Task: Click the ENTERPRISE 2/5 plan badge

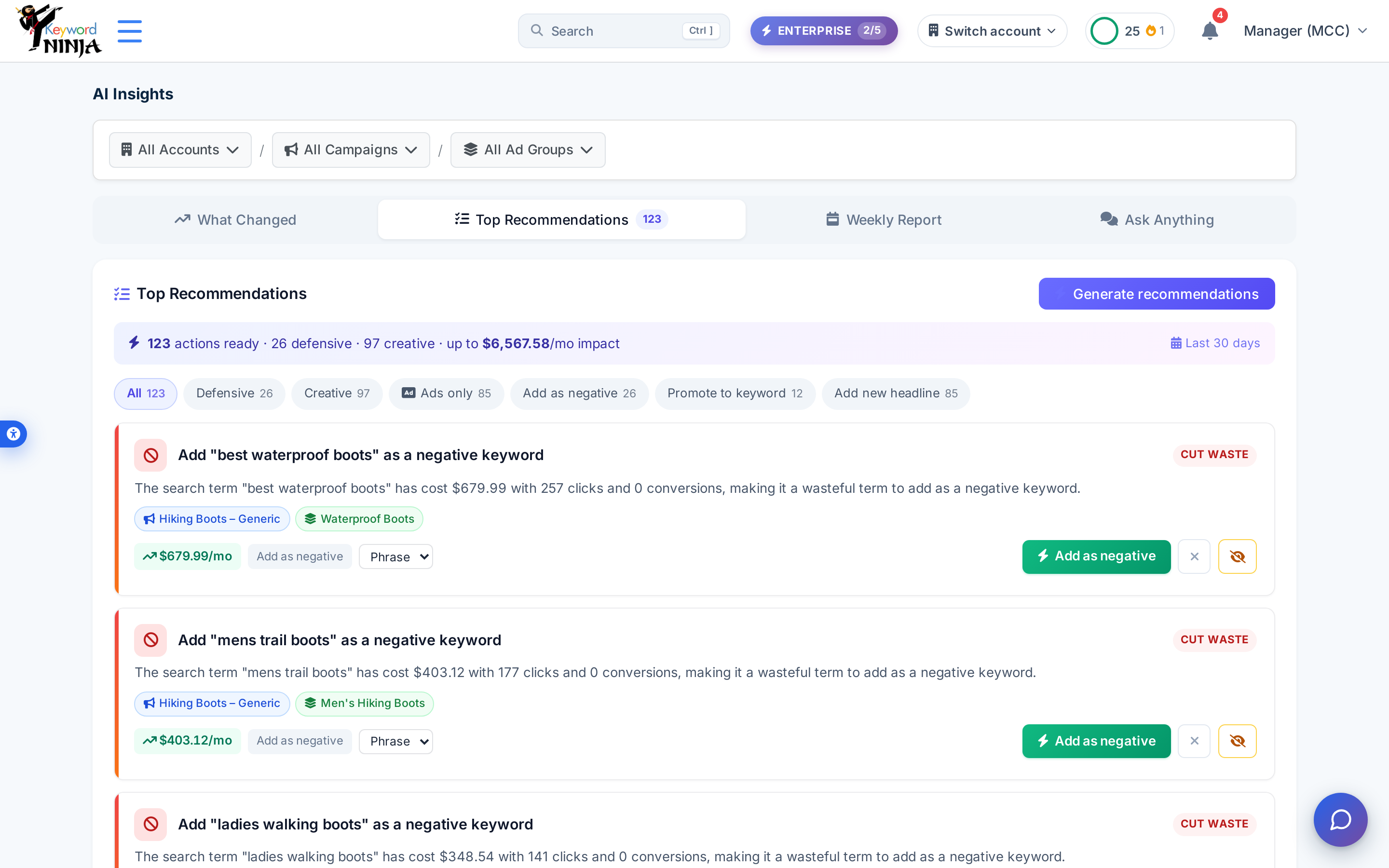Action: (x=824, y=31)
